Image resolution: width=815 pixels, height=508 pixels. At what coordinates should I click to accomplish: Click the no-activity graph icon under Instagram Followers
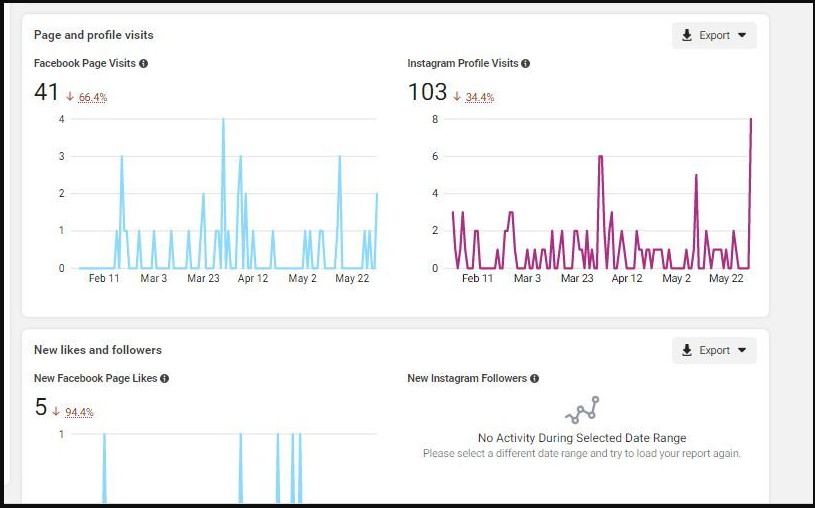[582, 410]
